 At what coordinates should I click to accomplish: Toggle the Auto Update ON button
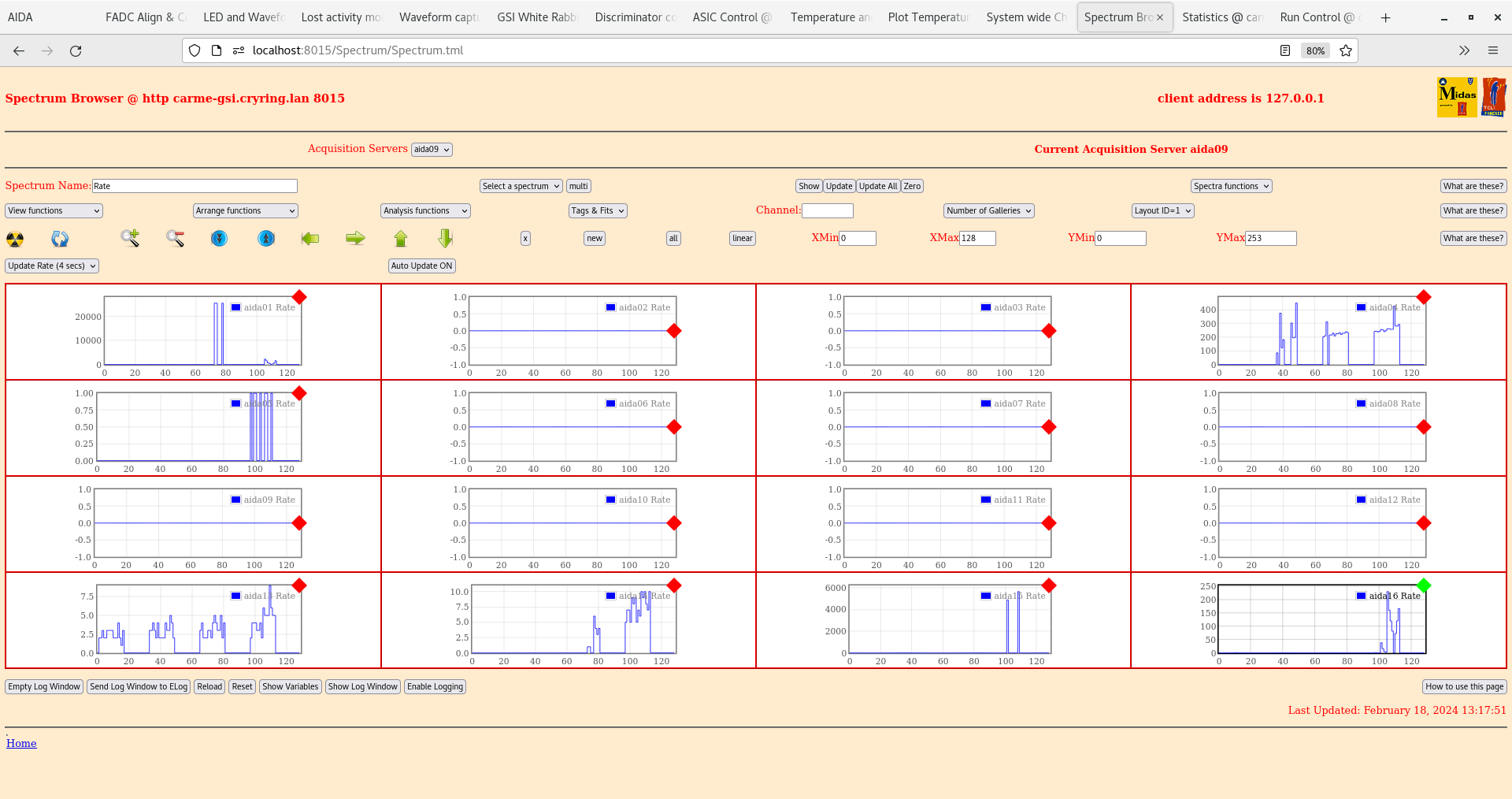[x=421, y=266]
